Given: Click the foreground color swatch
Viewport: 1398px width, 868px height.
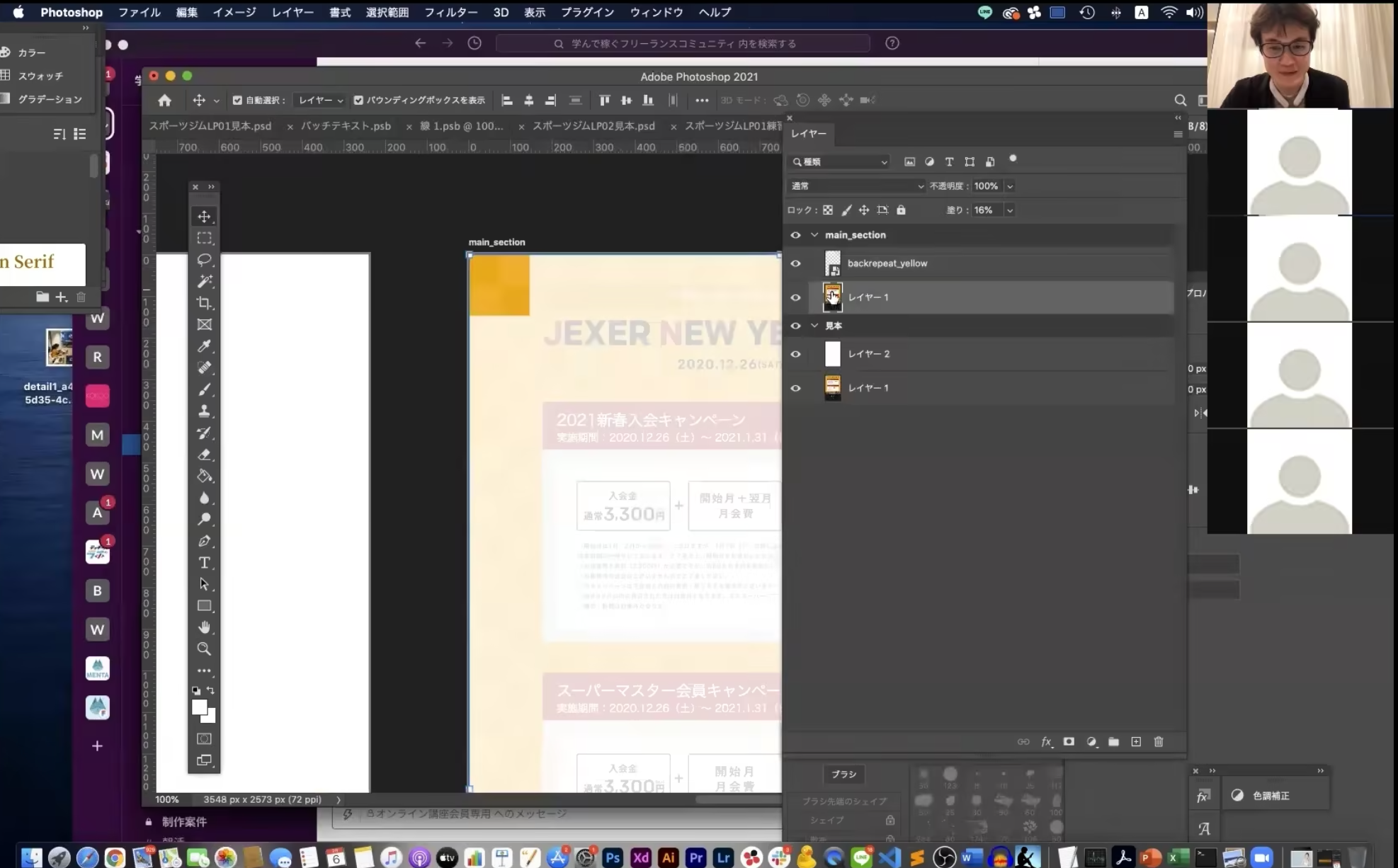Looking at the screenshot, I should (199, 707).
